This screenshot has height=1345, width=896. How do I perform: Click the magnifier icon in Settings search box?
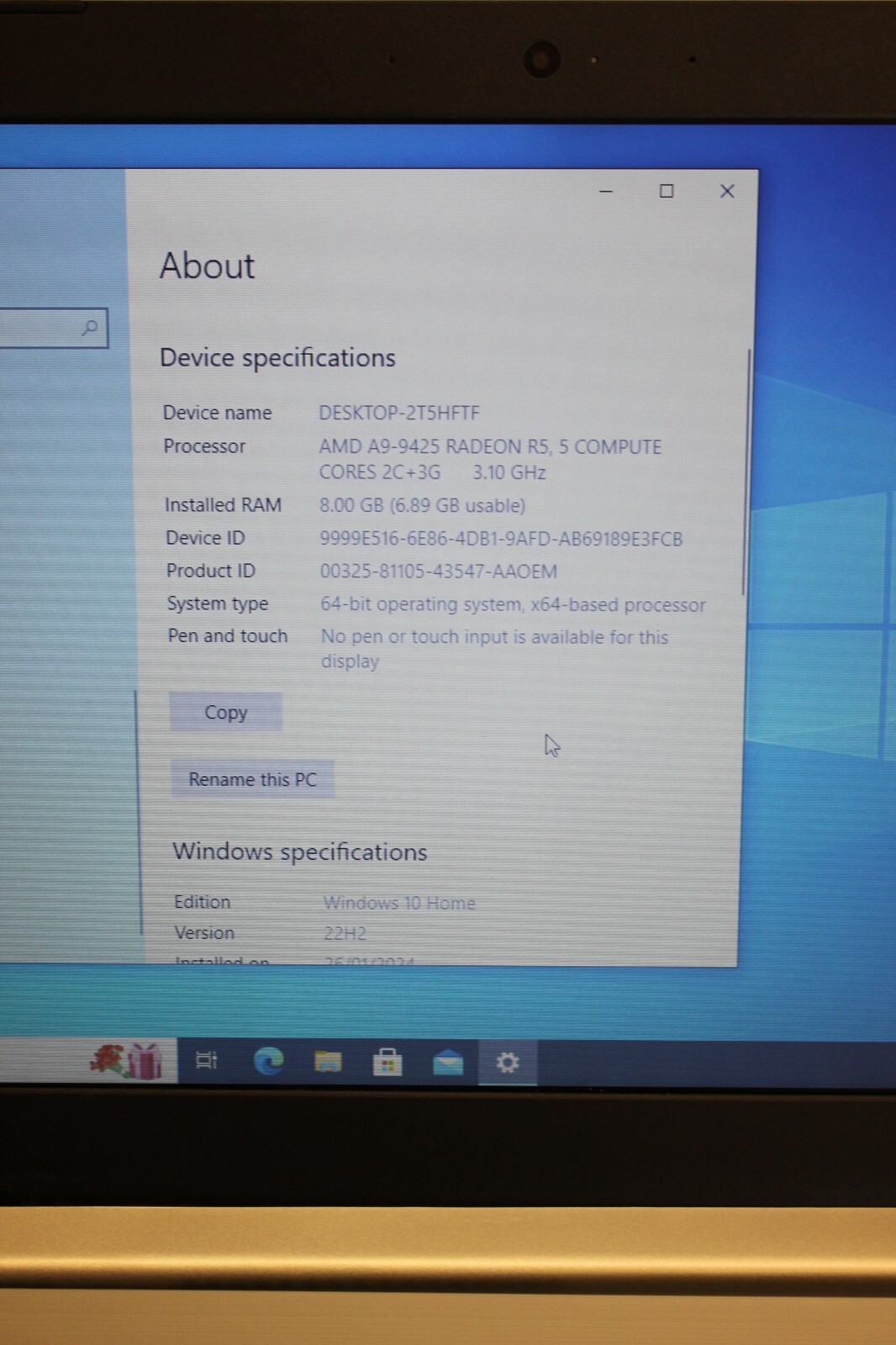click(90, 327)
